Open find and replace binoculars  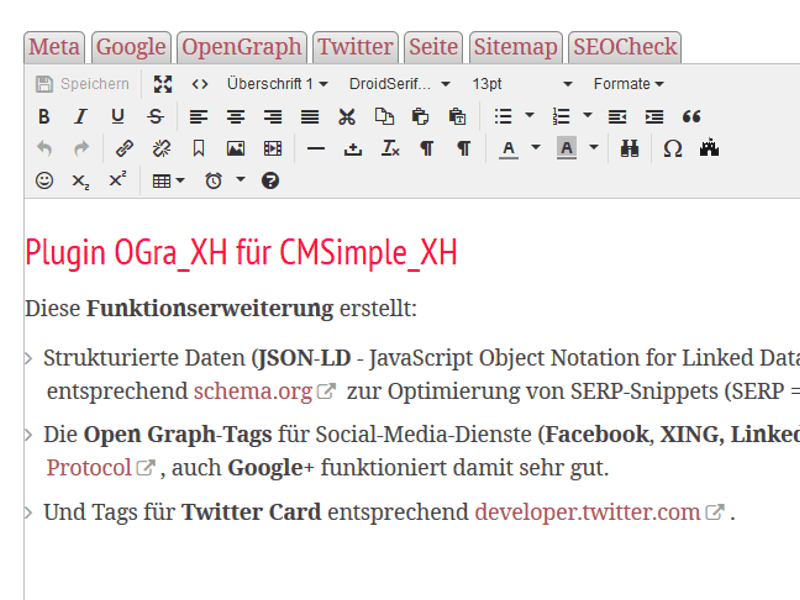[x=630, y=149]
